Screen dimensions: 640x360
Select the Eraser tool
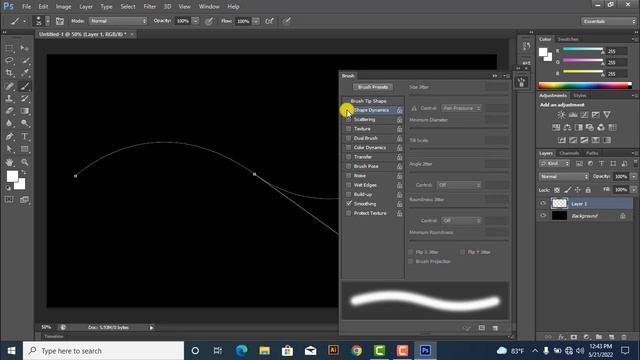pos(9,111)
